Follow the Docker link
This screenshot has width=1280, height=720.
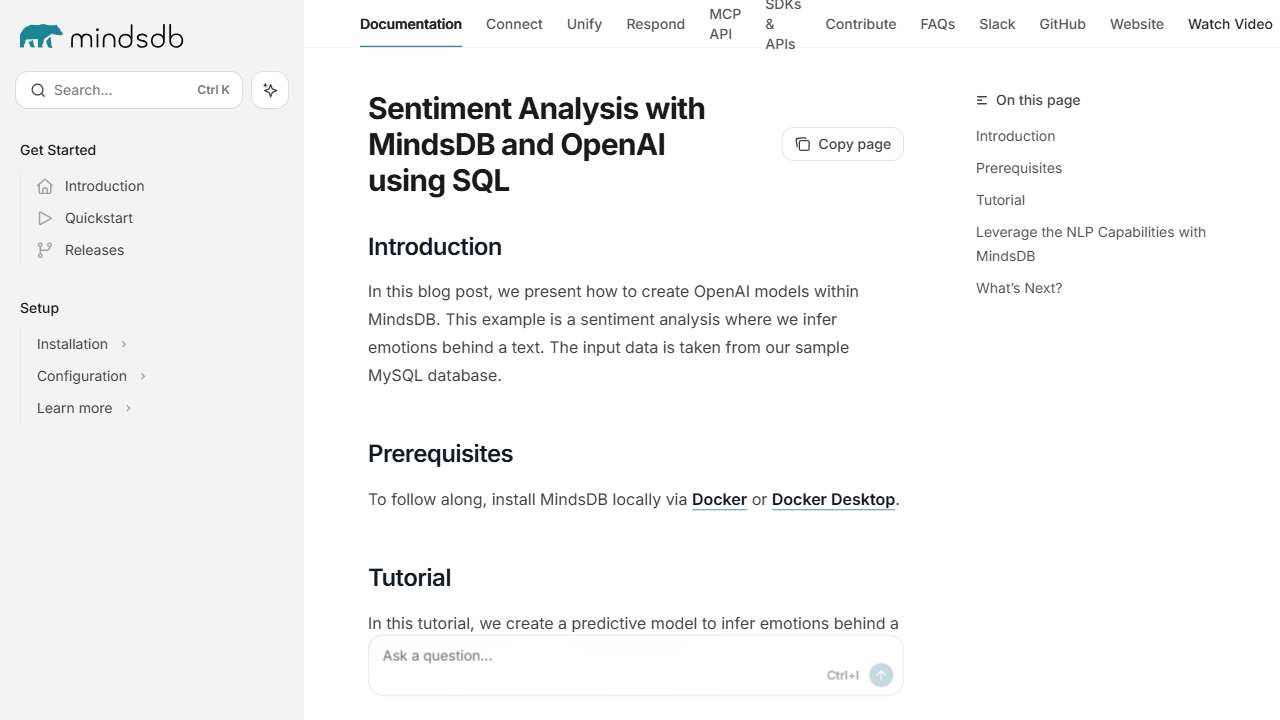pos(719,499)
